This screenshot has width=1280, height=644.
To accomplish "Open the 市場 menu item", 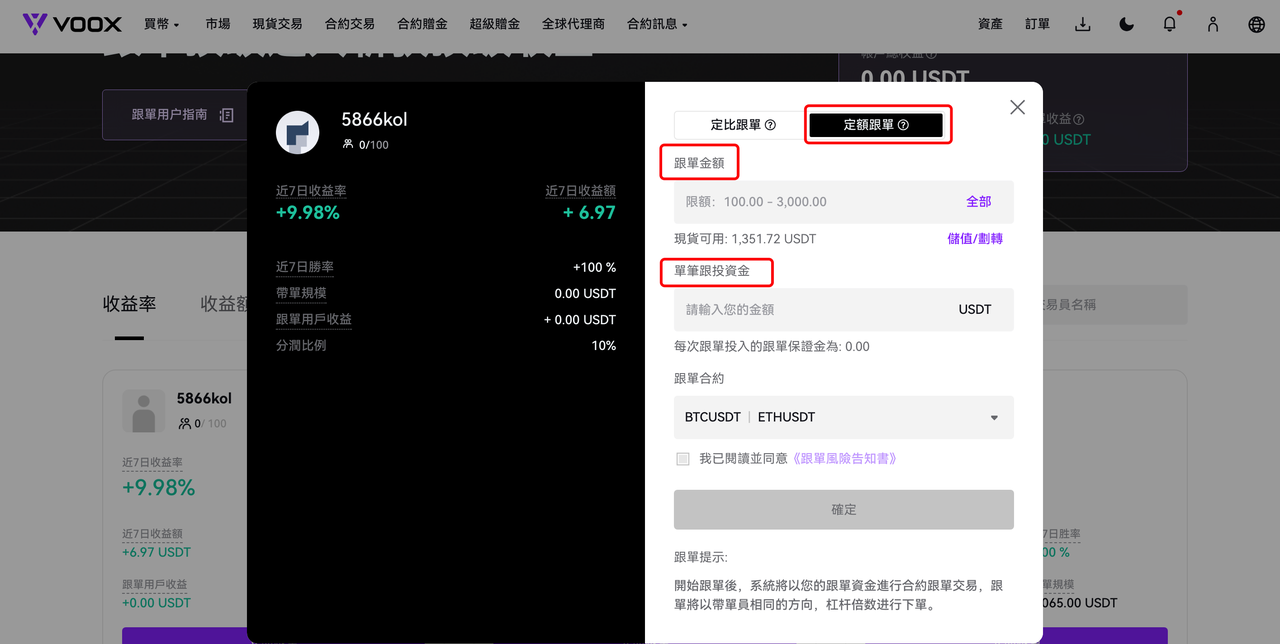I will pyautogui.click(x=217, y=24).
